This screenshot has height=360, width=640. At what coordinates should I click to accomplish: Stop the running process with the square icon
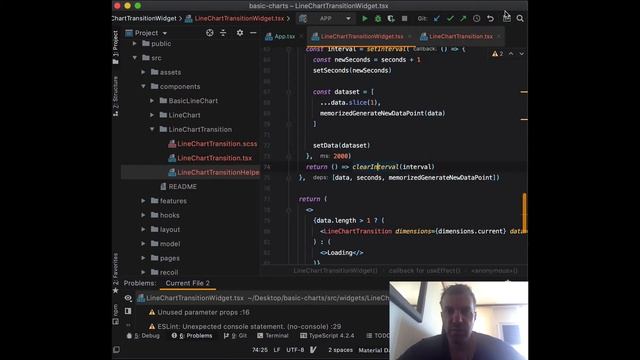point(404,18)
